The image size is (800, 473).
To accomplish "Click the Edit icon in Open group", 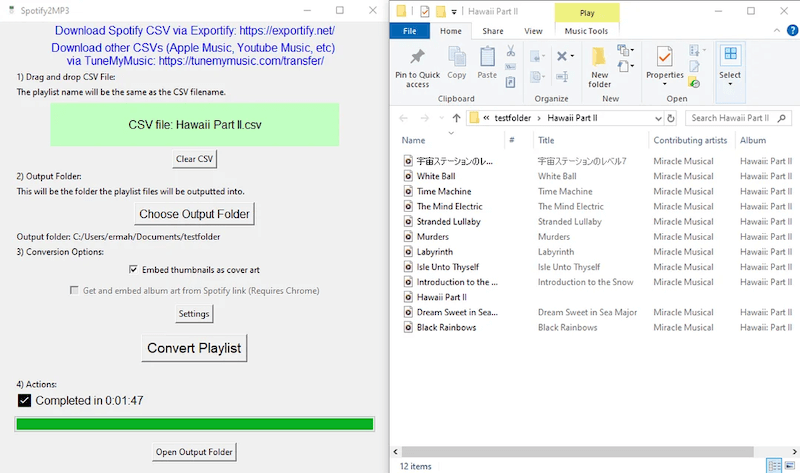I will coord(694,66).
